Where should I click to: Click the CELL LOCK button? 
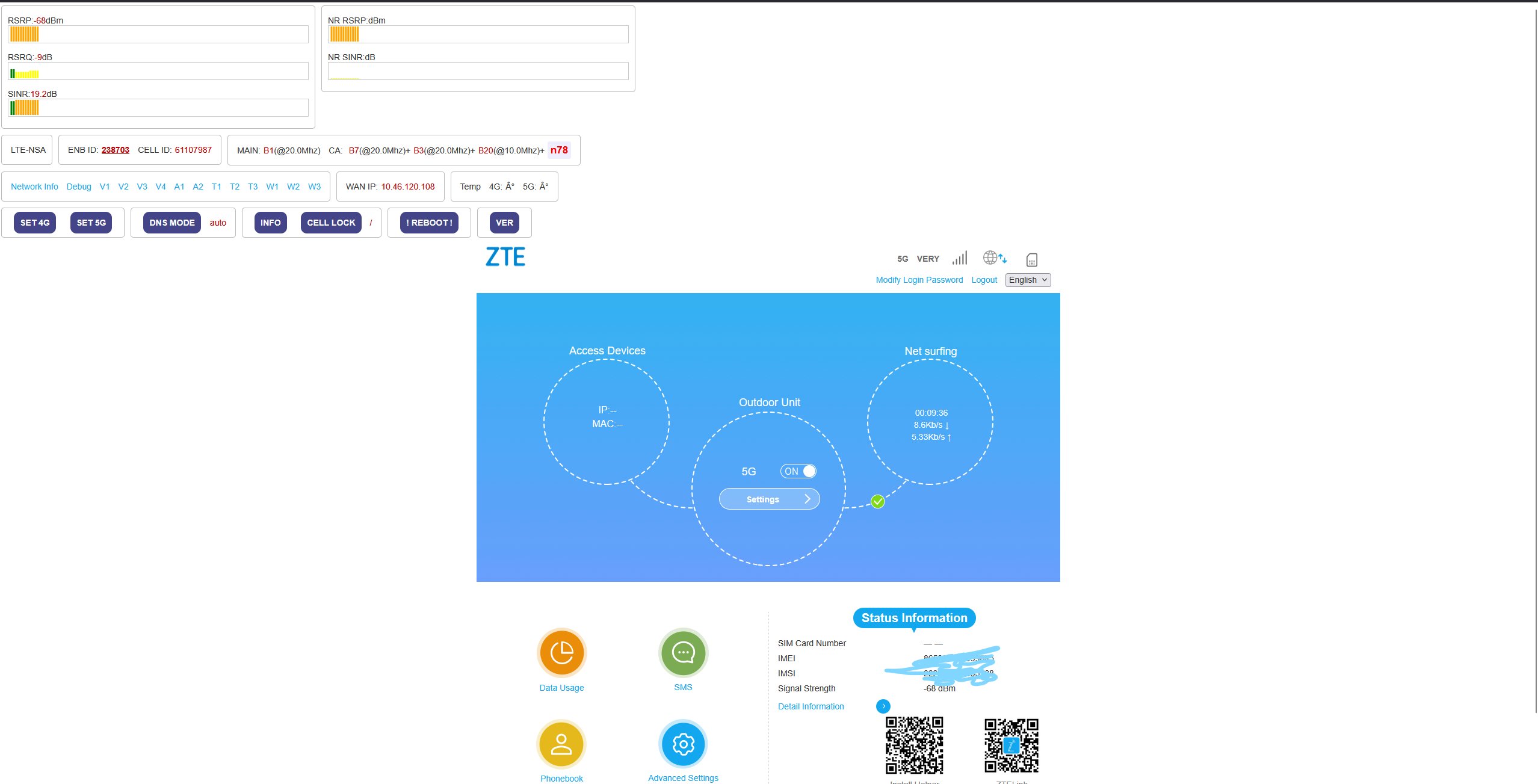coord(331,223)
